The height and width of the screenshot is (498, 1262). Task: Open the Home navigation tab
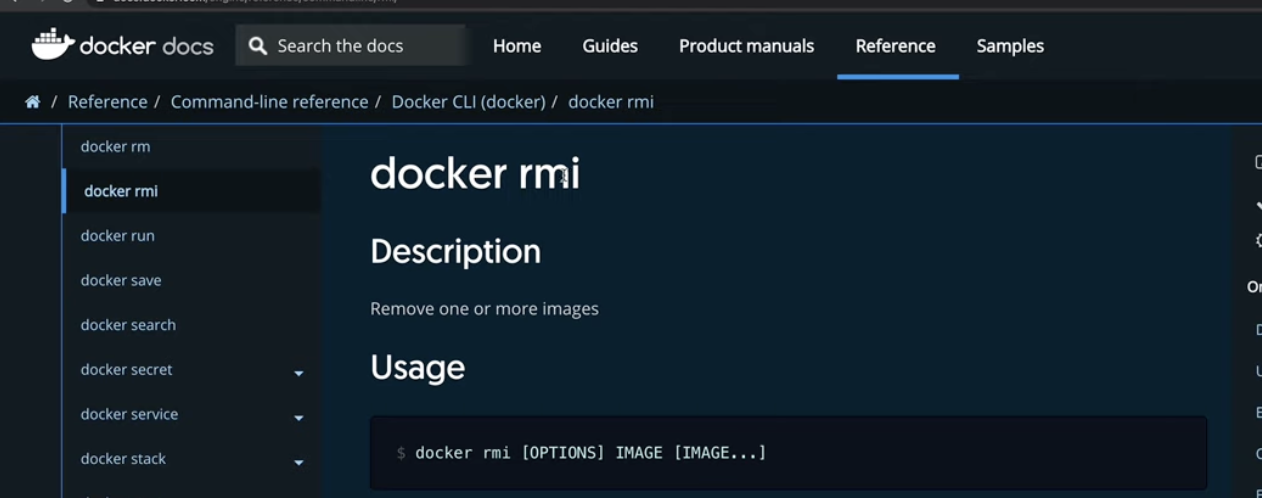click(517, 46)
